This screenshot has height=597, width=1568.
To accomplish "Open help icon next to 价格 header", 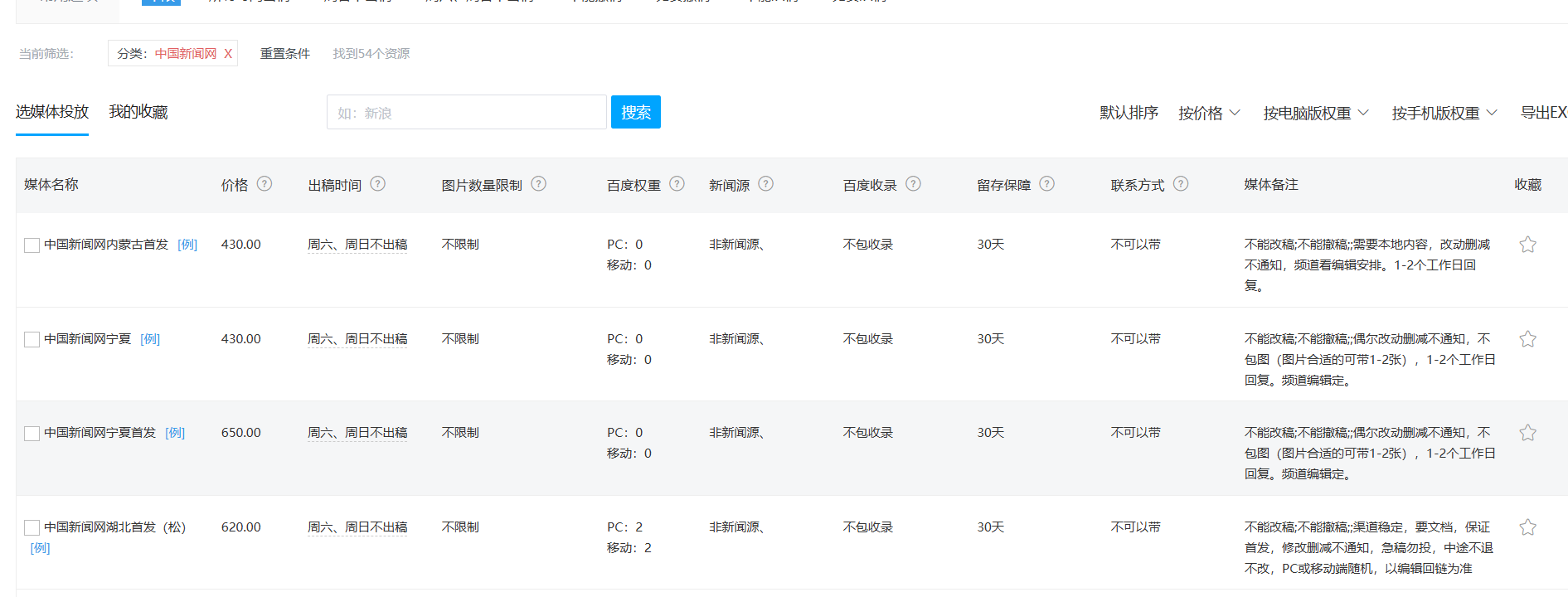I will (x=265, y=184).
